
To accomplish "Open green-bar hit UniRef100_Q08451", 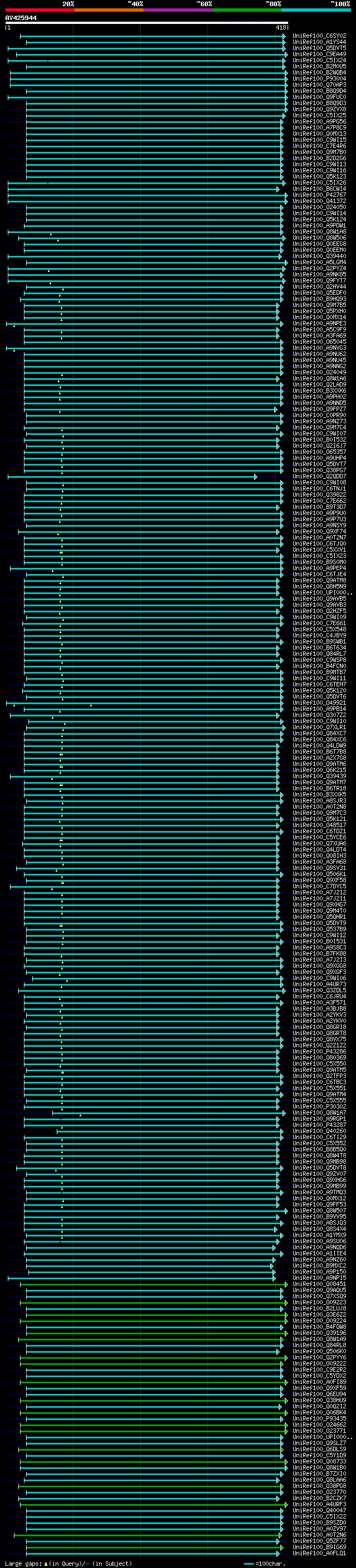I will (x=319, y=1284).
